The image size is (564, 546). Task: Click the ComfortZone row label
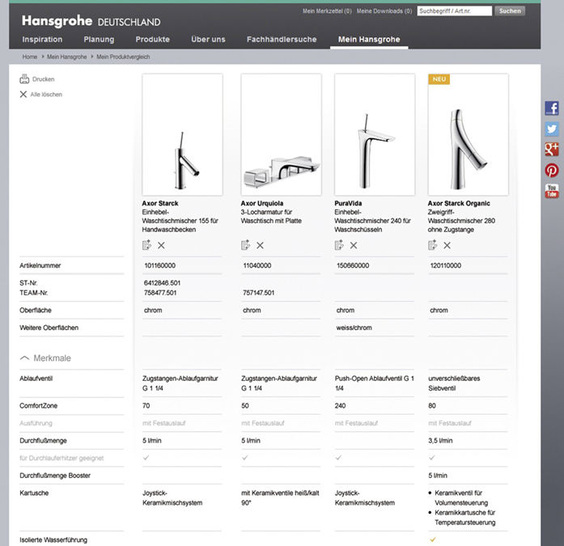(38, 406)
